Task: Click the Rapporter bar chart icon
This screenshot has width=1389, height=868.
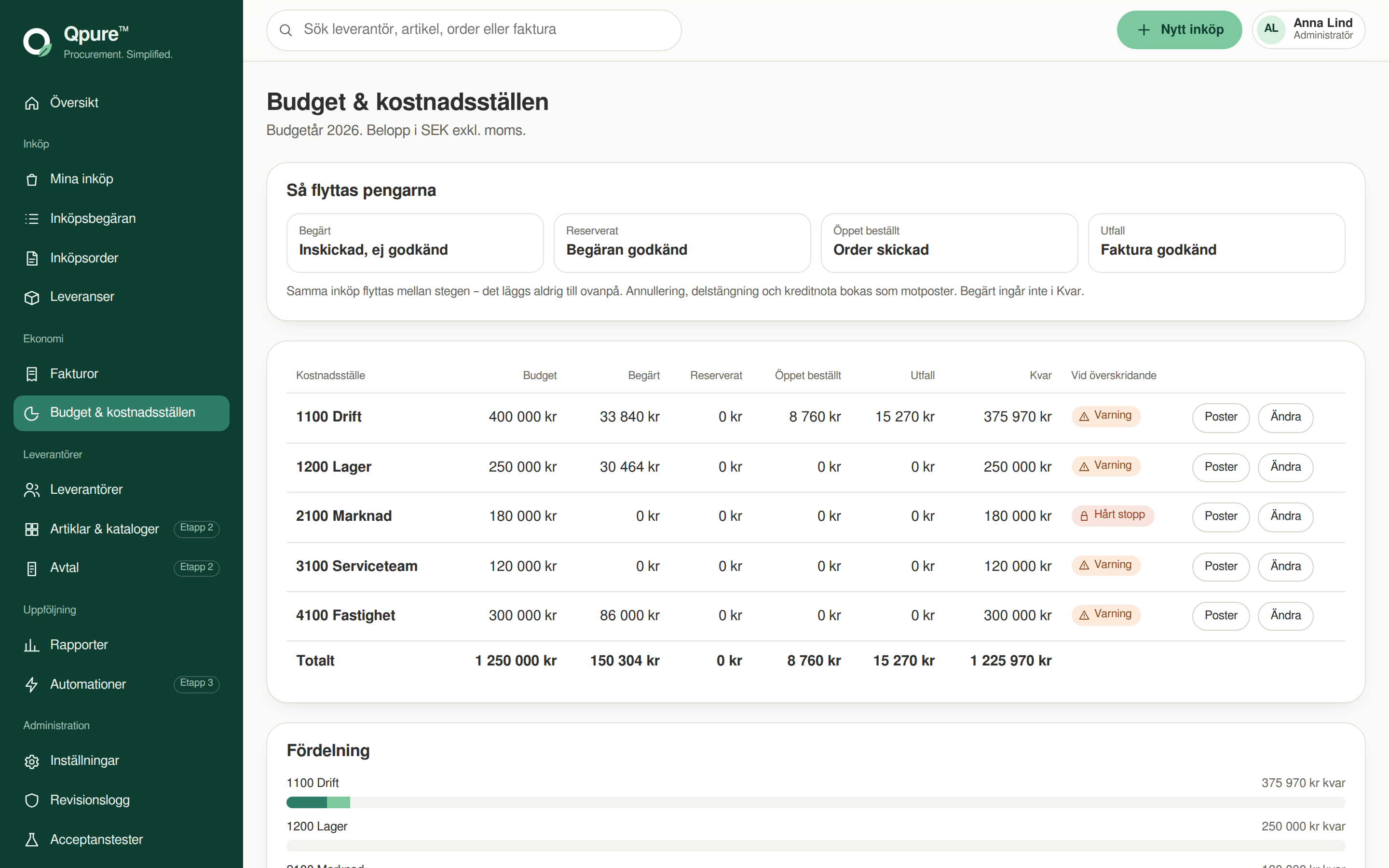Action: pyautogui.click(x=31, y=645)
